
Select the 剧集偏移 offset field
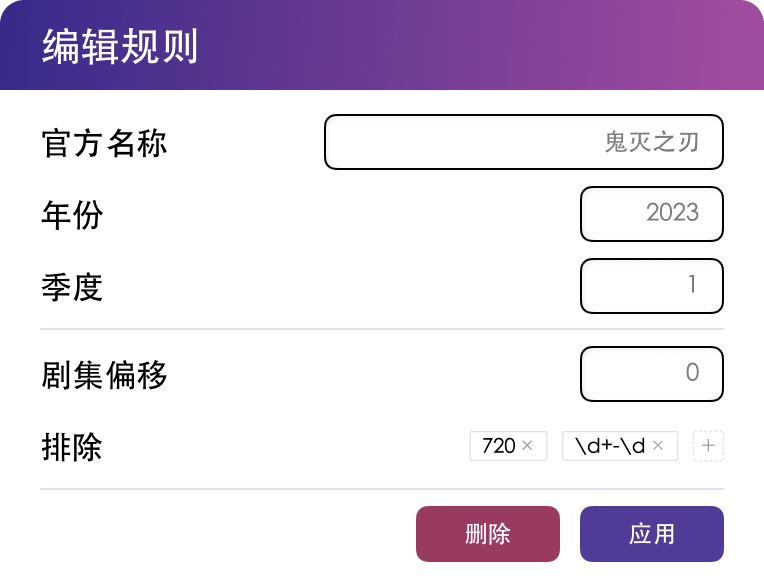pos(651,373)
